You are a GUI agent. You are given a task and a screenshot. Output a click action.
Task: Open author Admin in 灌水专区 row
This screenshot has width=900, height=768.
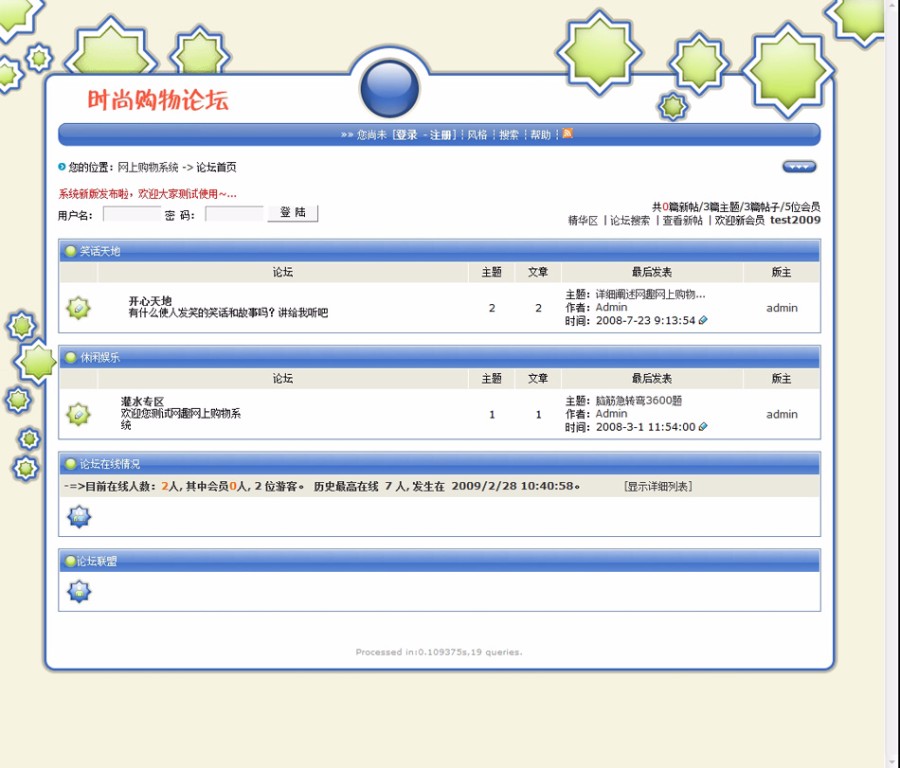(x=611, y=413)
